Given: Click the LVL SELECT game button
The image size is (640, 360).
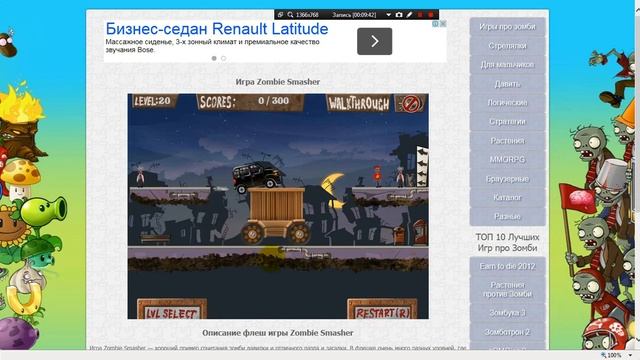Looking at the screenshot, I should pyautogui.click(x=172, y=309).
